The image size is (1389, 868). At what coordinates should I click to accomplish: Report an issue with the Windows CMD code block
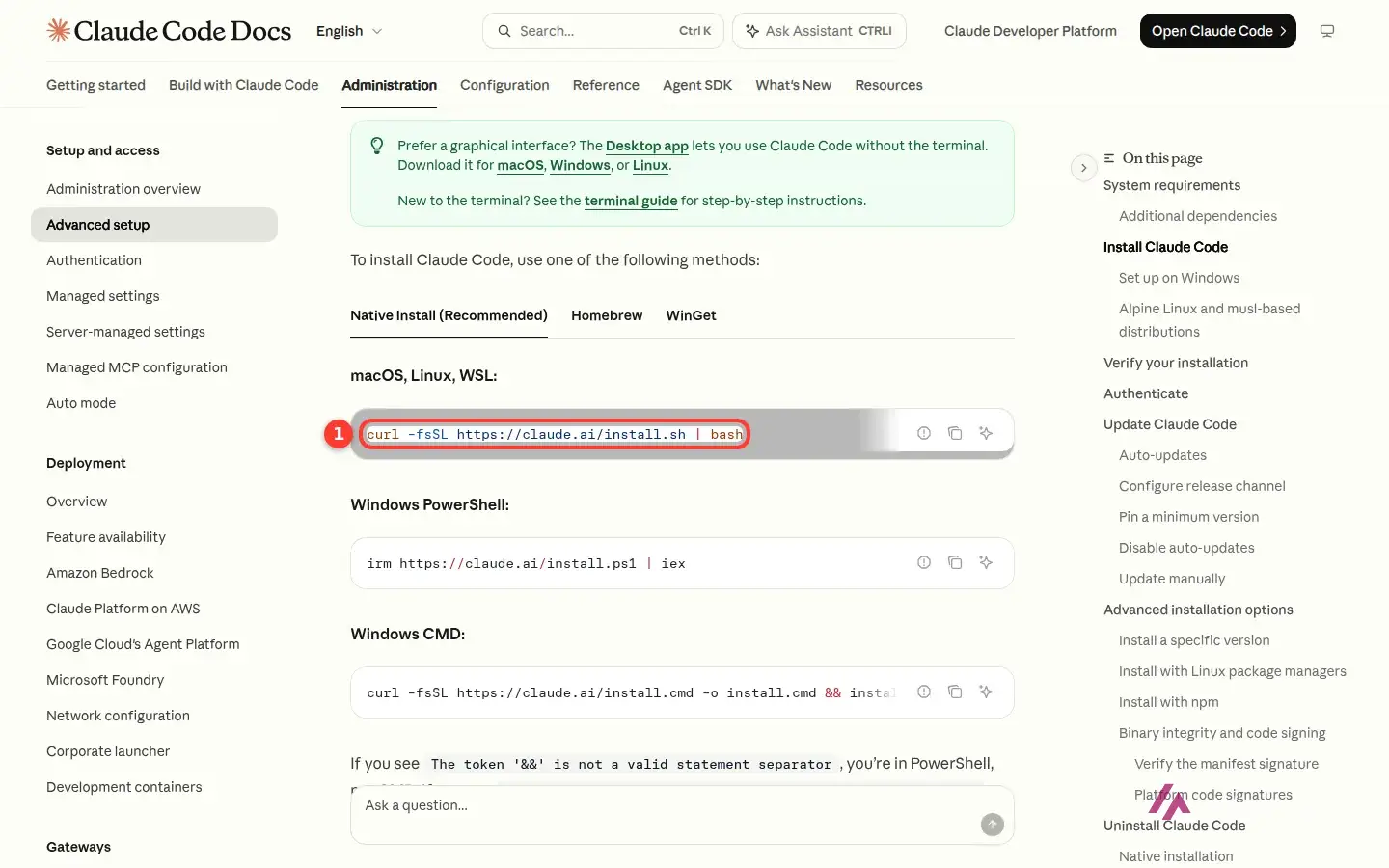(x=924, y=692)
